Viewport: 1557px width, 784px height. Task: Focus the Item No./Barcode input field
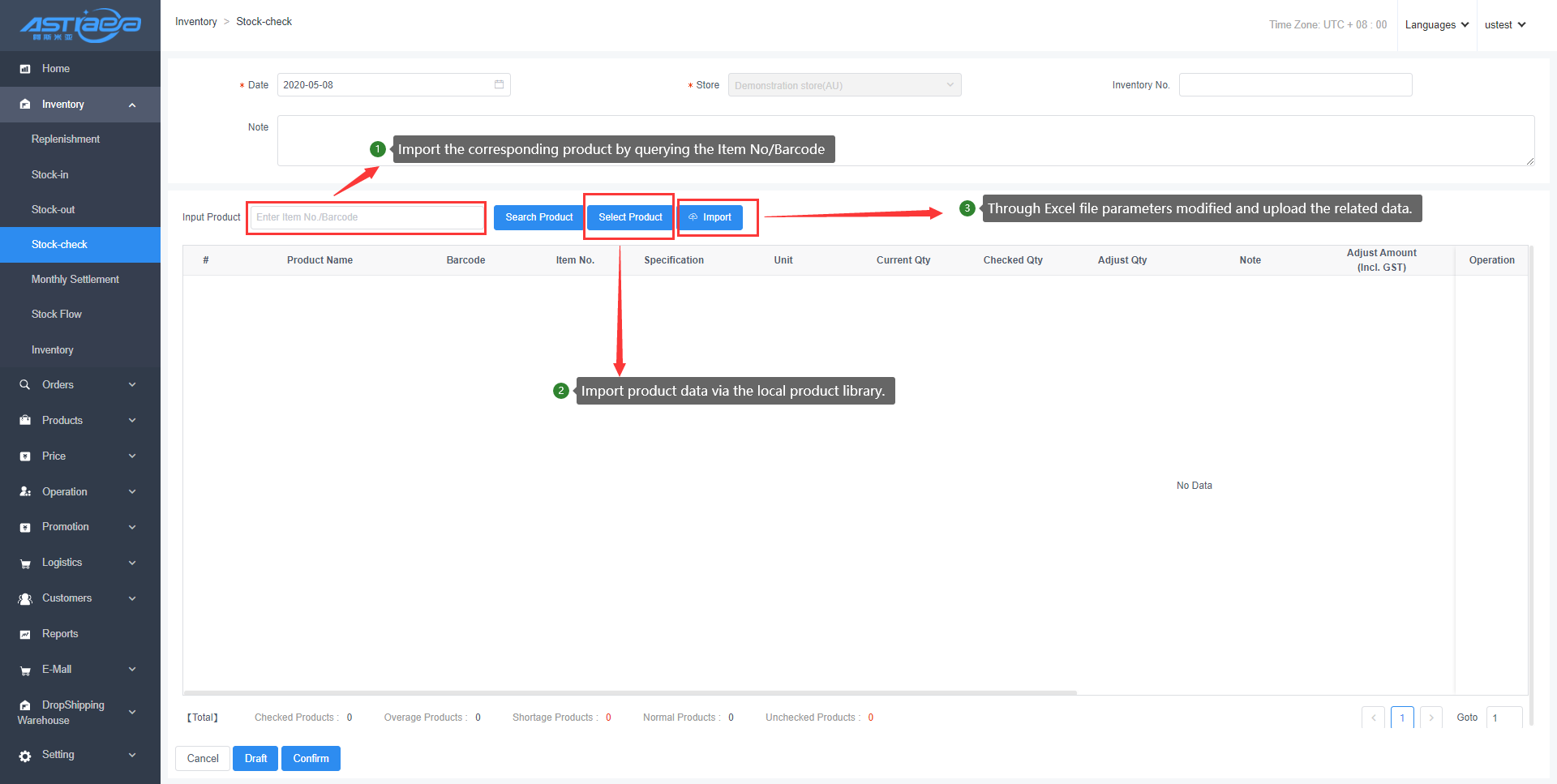point(367,217)
